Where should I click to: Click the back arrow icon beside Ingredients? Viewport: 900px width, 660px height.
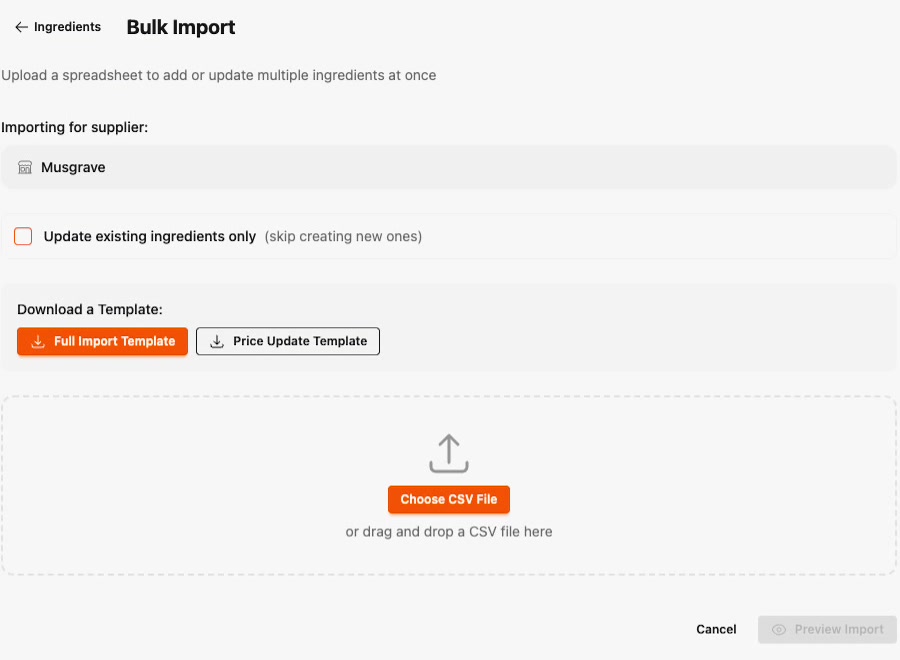pos(22,27)
